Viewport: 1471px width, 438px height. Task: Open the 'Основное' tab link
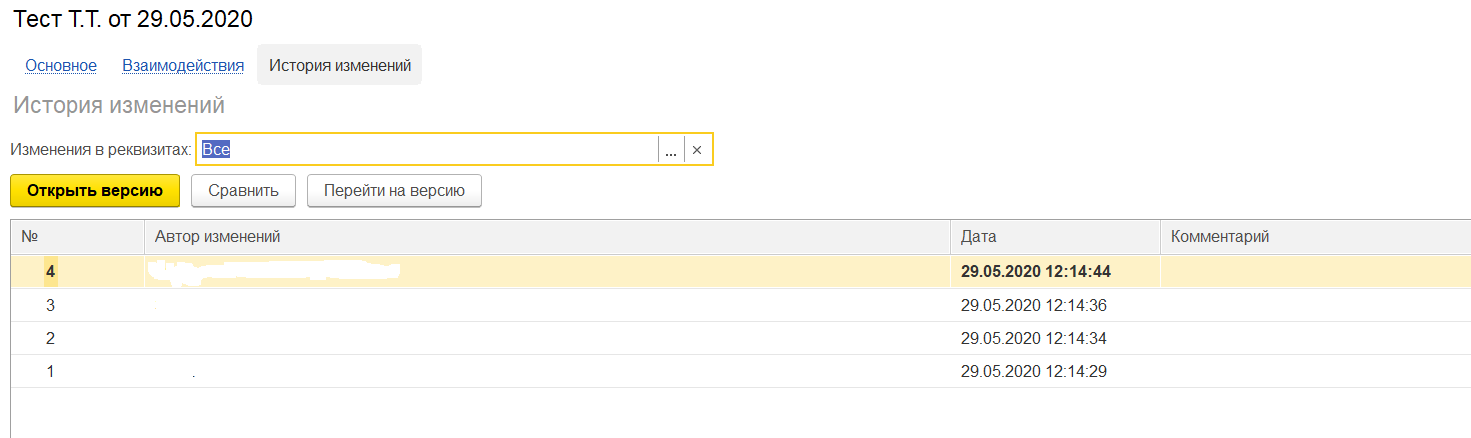click(x=61, y=66)
